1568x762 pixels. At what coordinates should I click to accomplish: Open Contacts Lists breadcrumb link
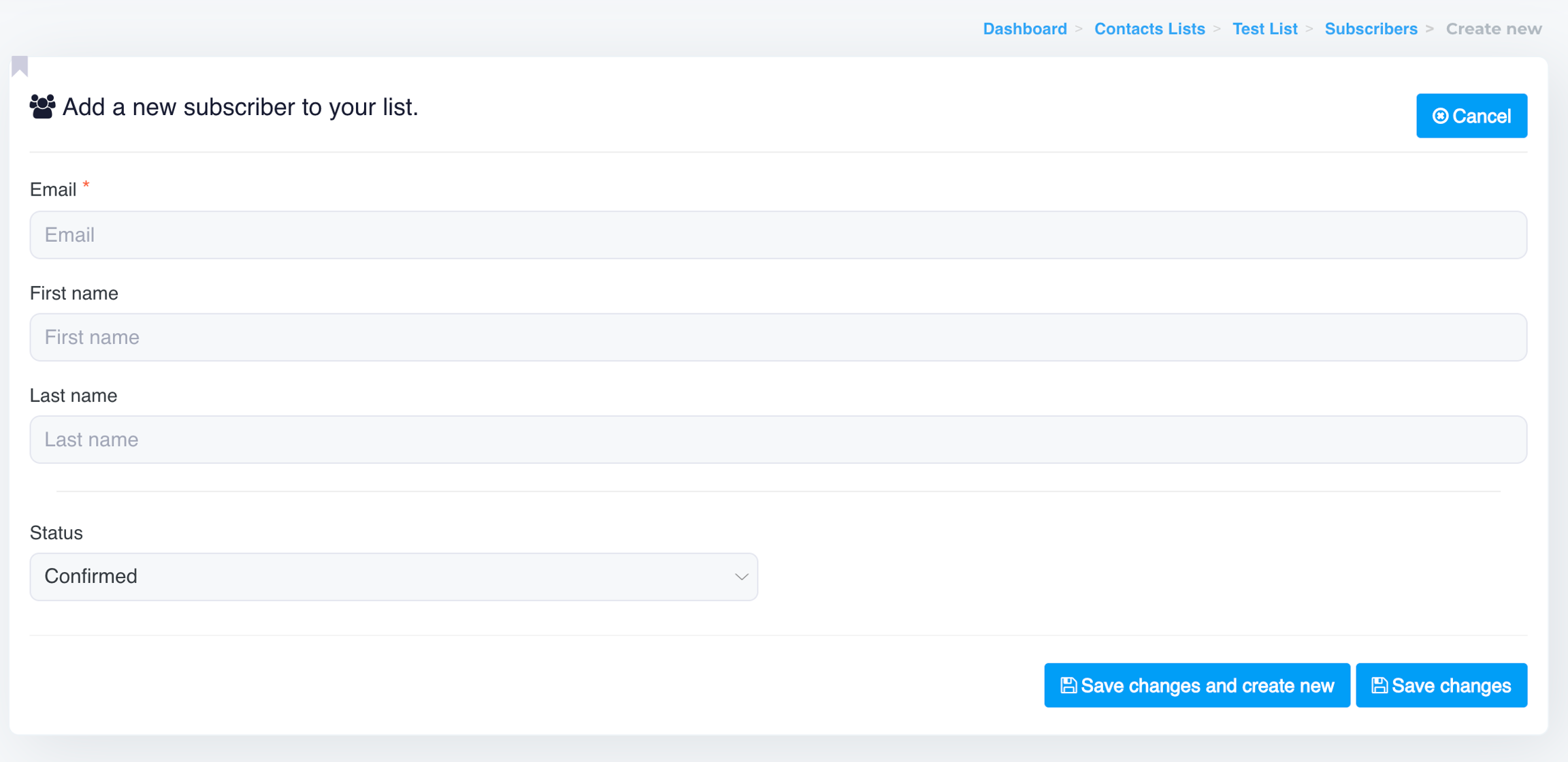(x=1149, y=29)
